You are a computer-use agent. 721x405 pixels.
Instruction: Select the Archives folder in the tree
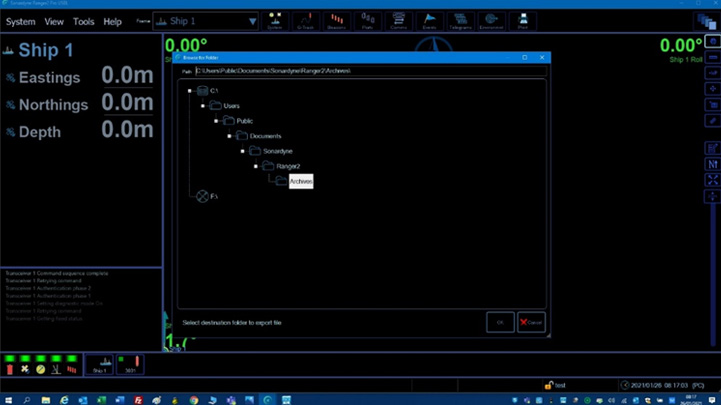[301, 181]
